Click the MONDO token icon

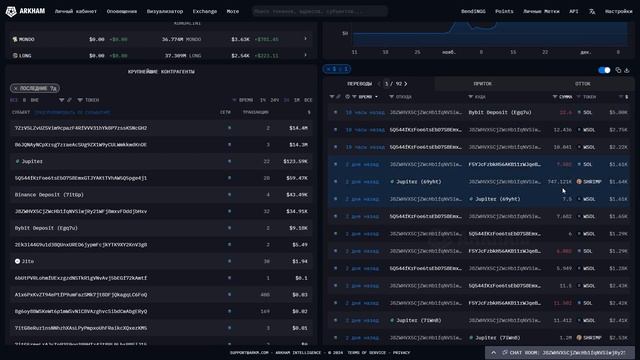point(15,39)
